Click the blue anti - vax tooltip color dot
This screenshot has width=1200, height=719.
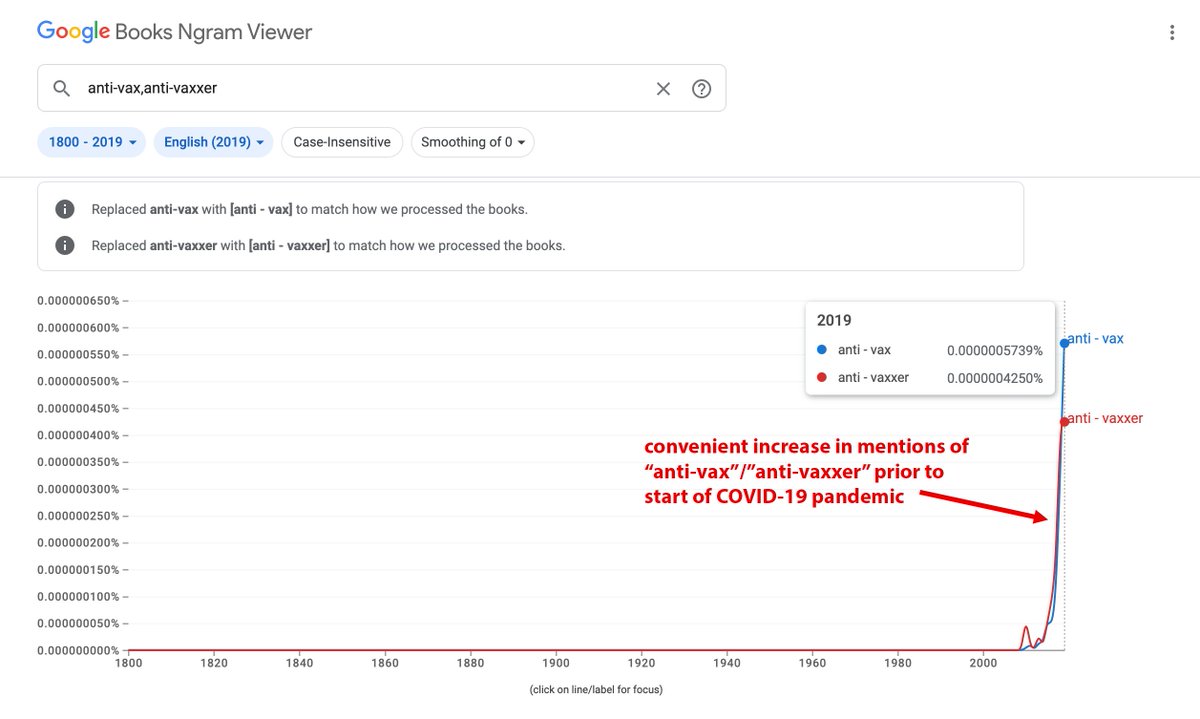[822, 351]
